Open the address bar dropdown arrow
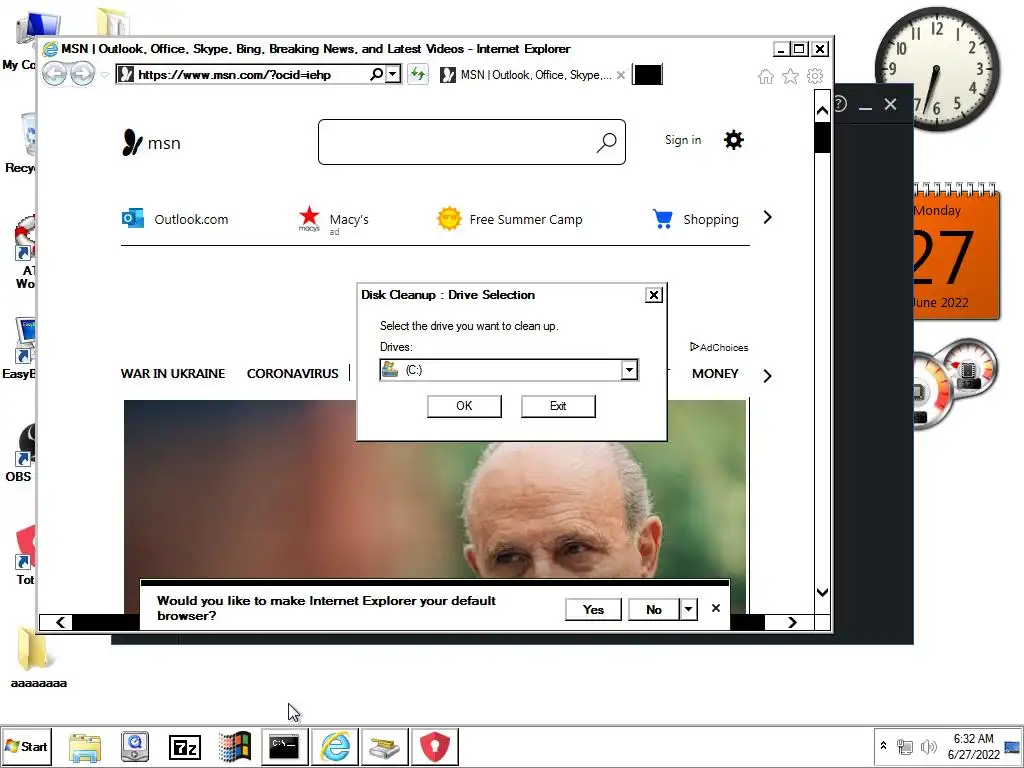 pyautogui.click(x=392, y=74)
